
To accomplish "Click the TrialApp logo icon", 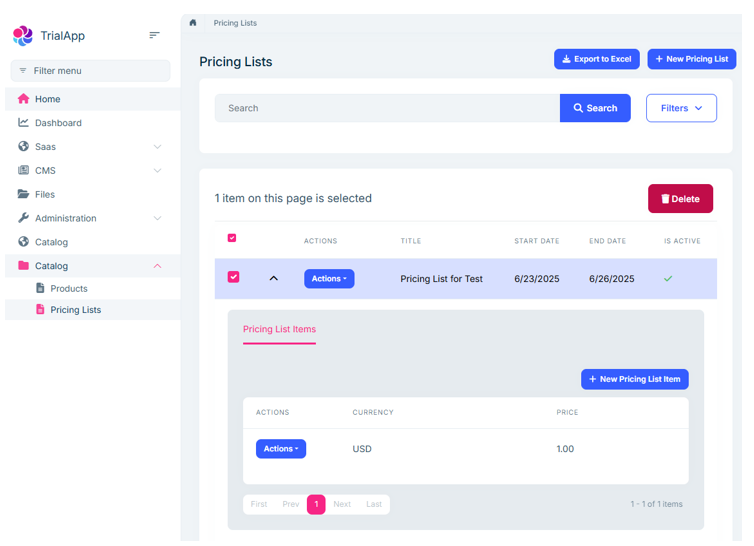I will click(x=23, y=36).
